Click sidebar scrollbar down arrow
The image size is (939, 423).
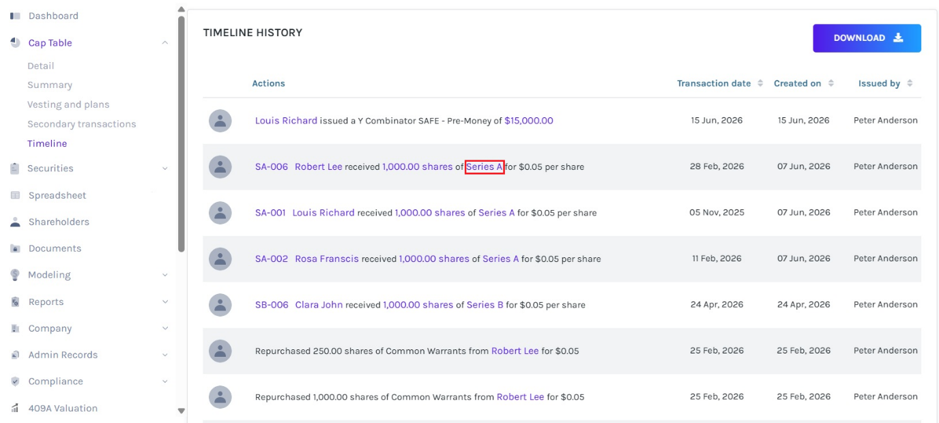click(x=181, y=411)
